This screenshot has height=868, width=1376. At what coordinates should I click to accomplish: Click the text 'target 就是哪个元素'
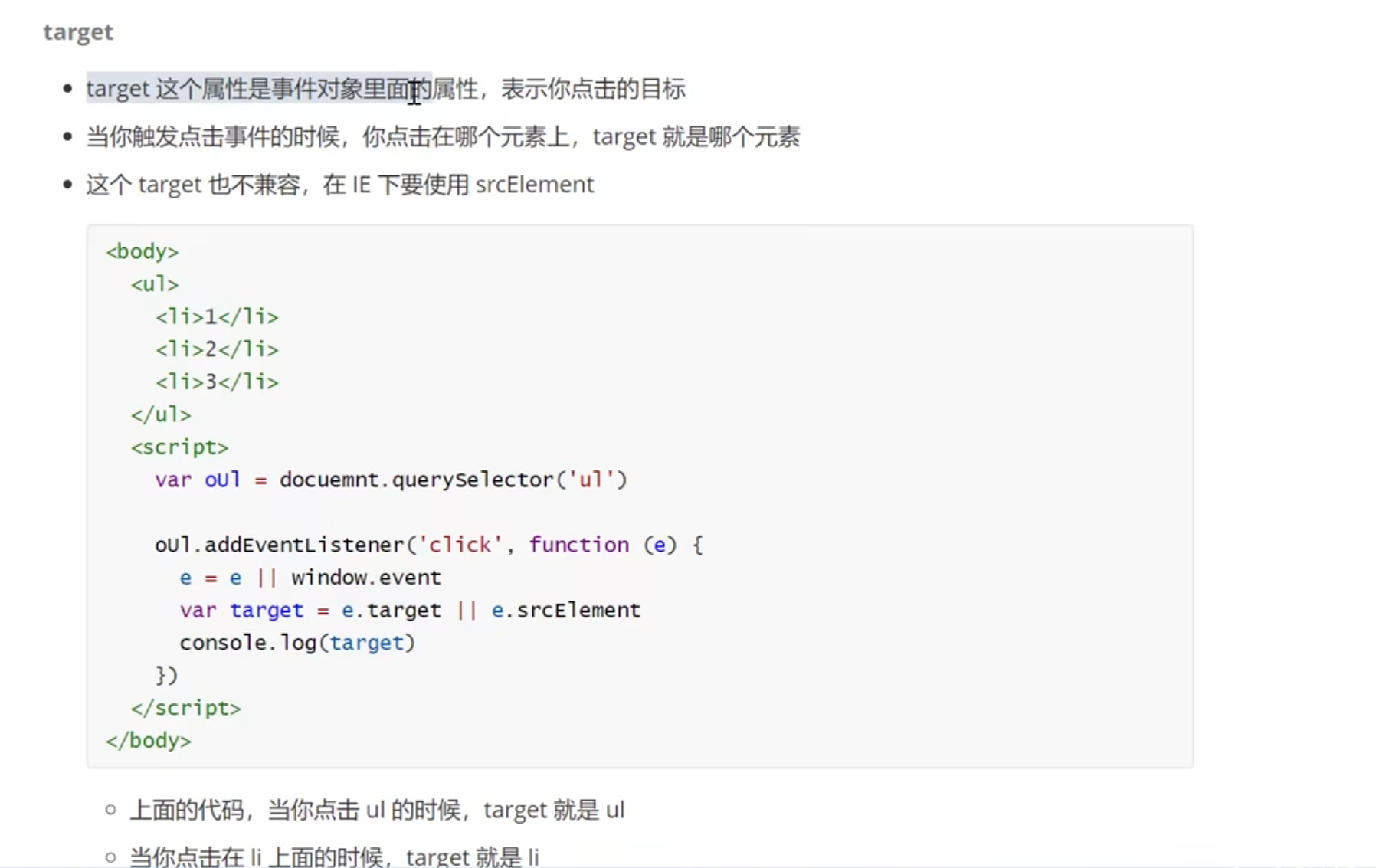click(696, 137)
